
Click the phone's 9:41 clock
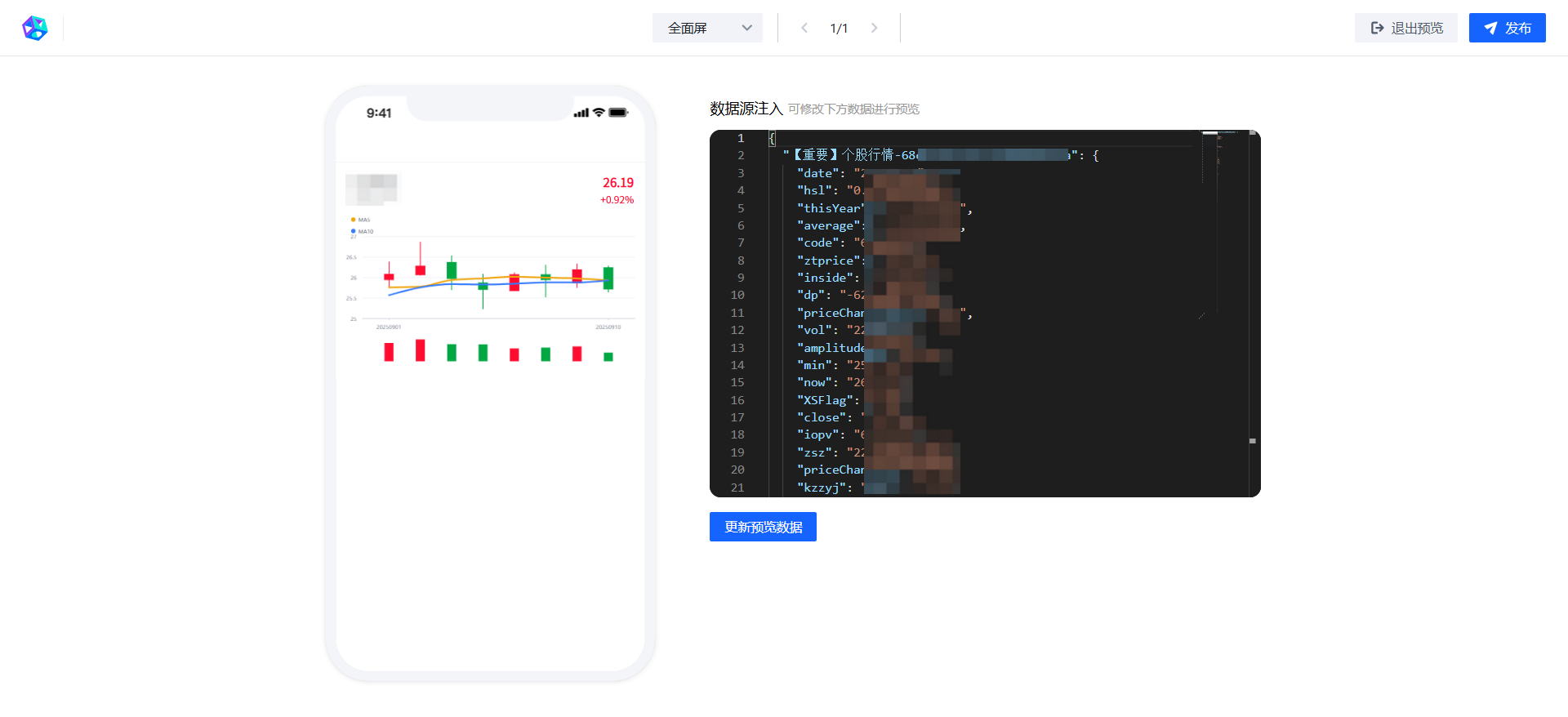tap(379, 113)
